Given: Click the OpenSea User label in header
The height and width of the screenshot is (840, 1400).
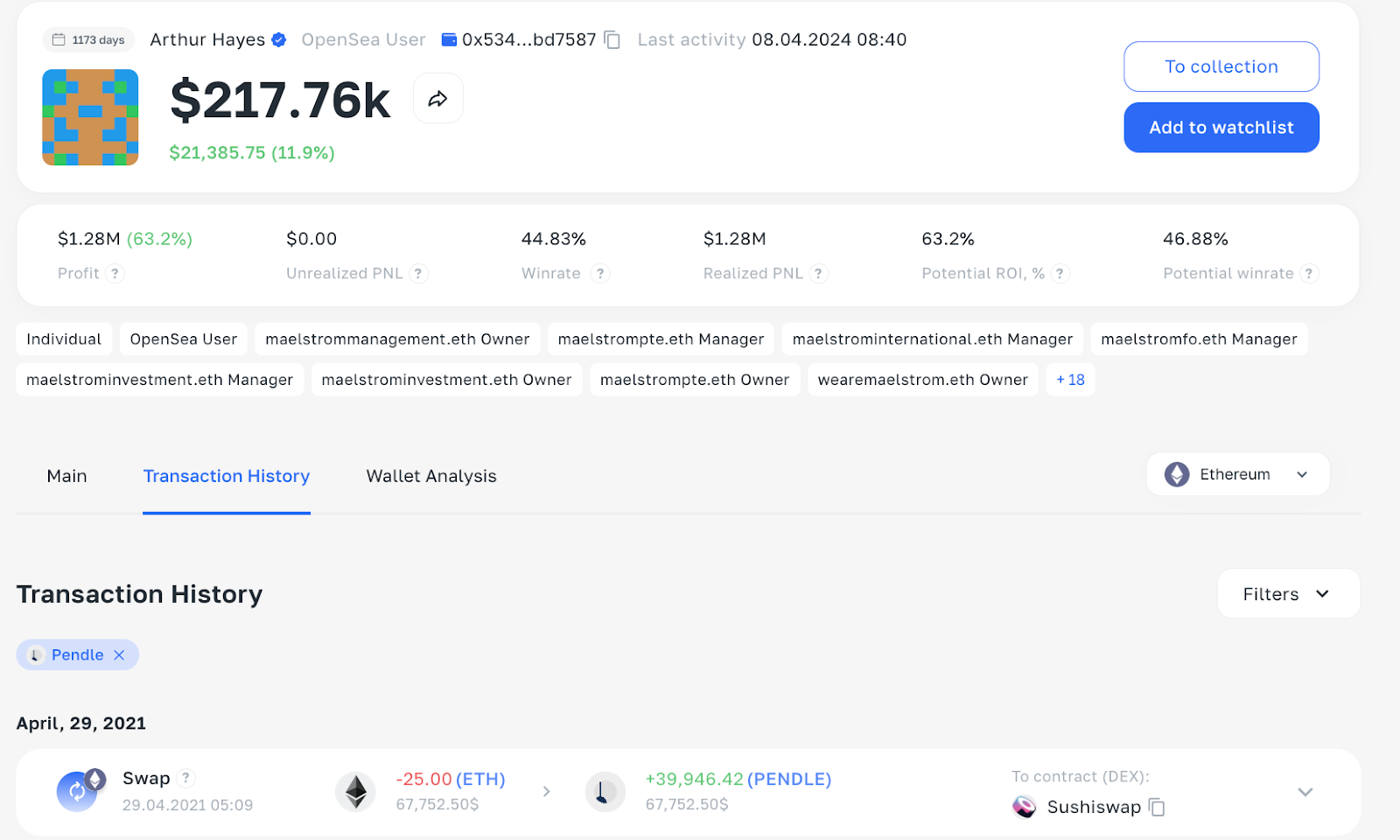Looking at the screenshot, I should (x=363, y=39).
